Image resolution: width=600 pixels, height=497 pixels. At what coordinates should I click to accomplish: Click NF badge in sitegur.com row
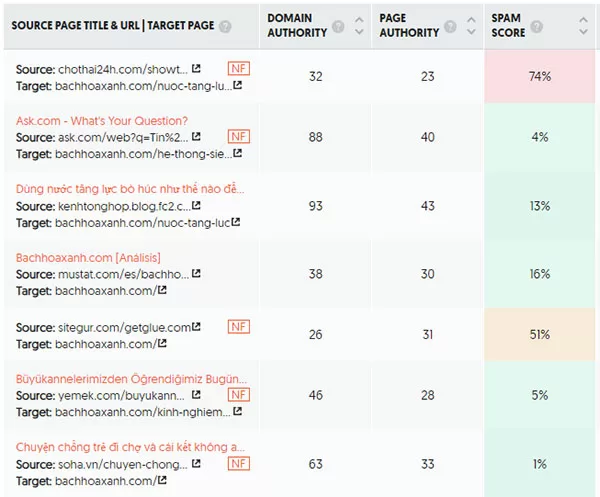pos(239,327)
